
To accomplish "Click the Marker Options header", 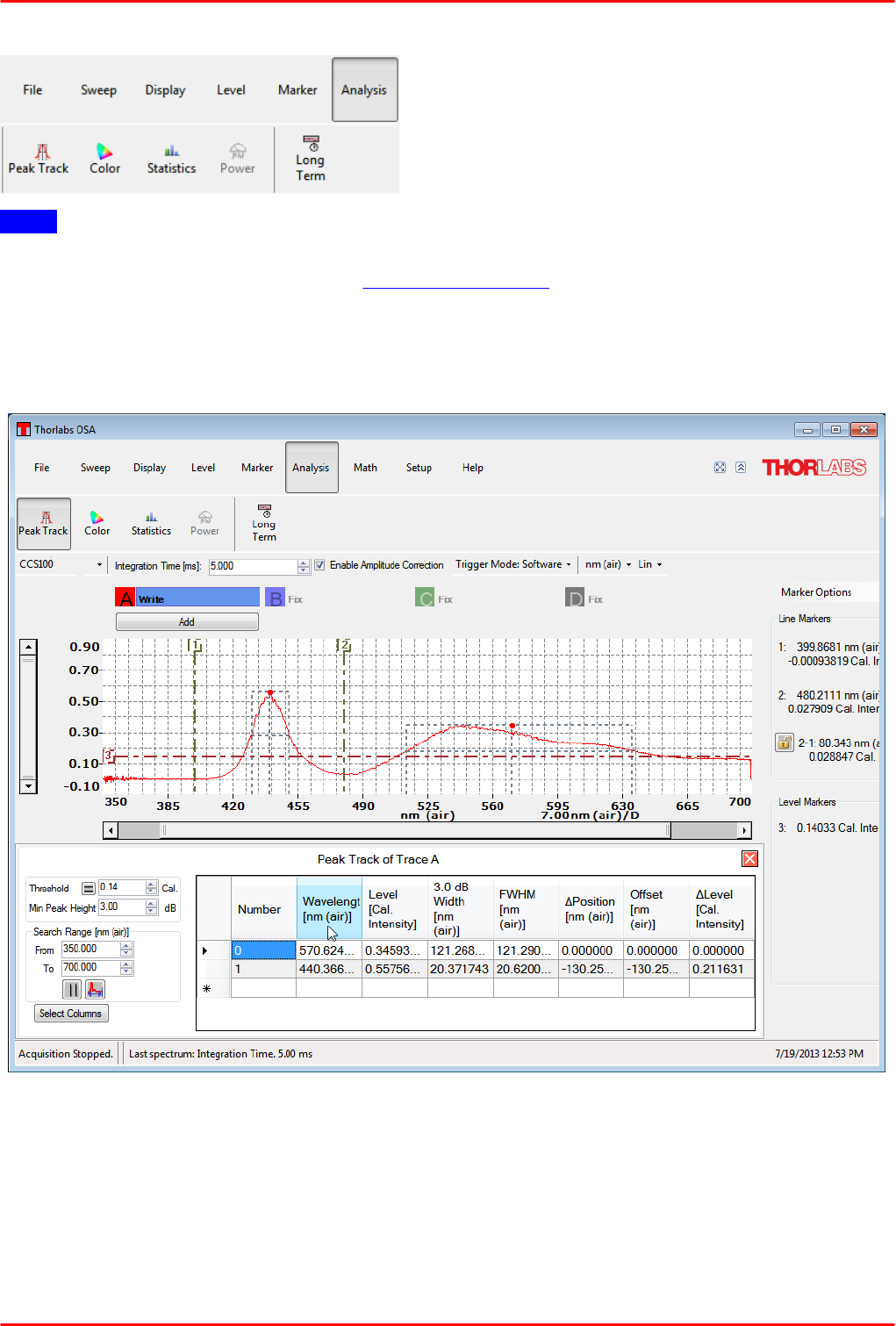I will click(816, 592).
